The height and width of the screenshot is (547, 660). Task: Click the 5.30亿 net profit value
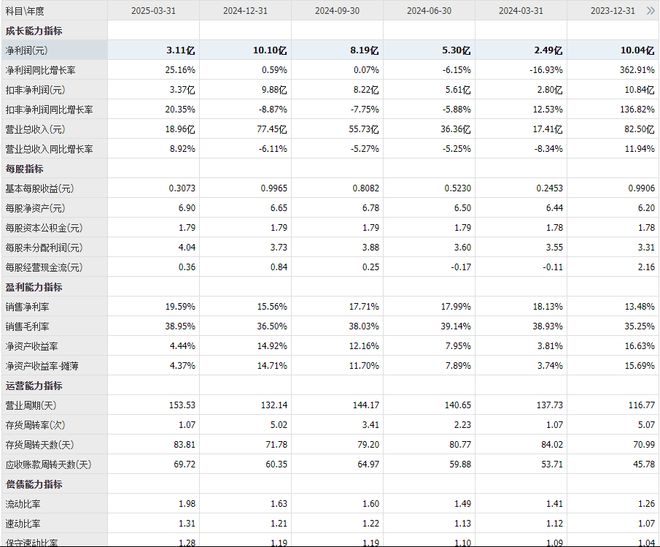point(456,50)
